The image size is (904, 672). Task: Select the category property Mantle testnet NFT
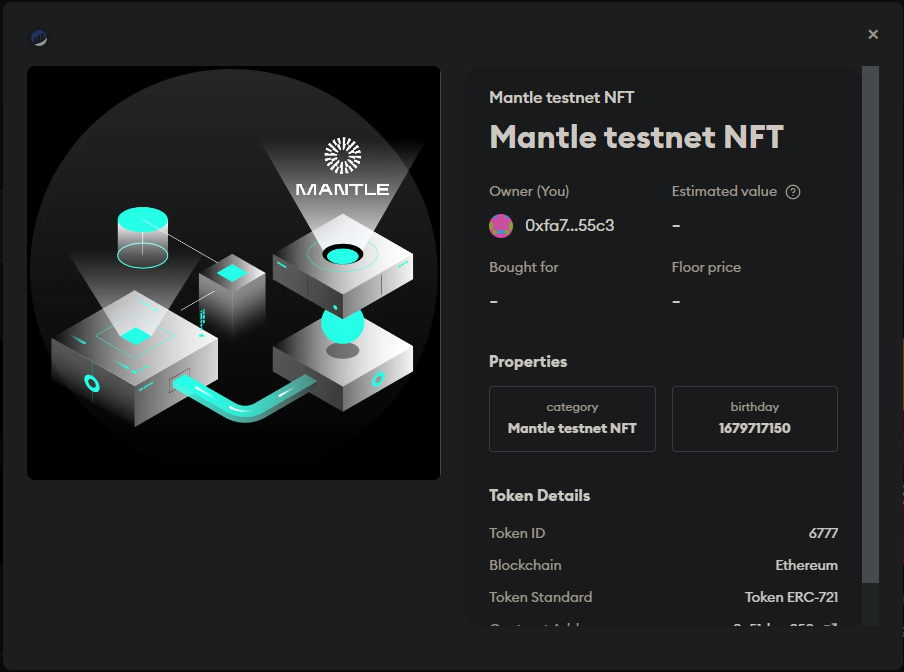[x=572, y=418]
